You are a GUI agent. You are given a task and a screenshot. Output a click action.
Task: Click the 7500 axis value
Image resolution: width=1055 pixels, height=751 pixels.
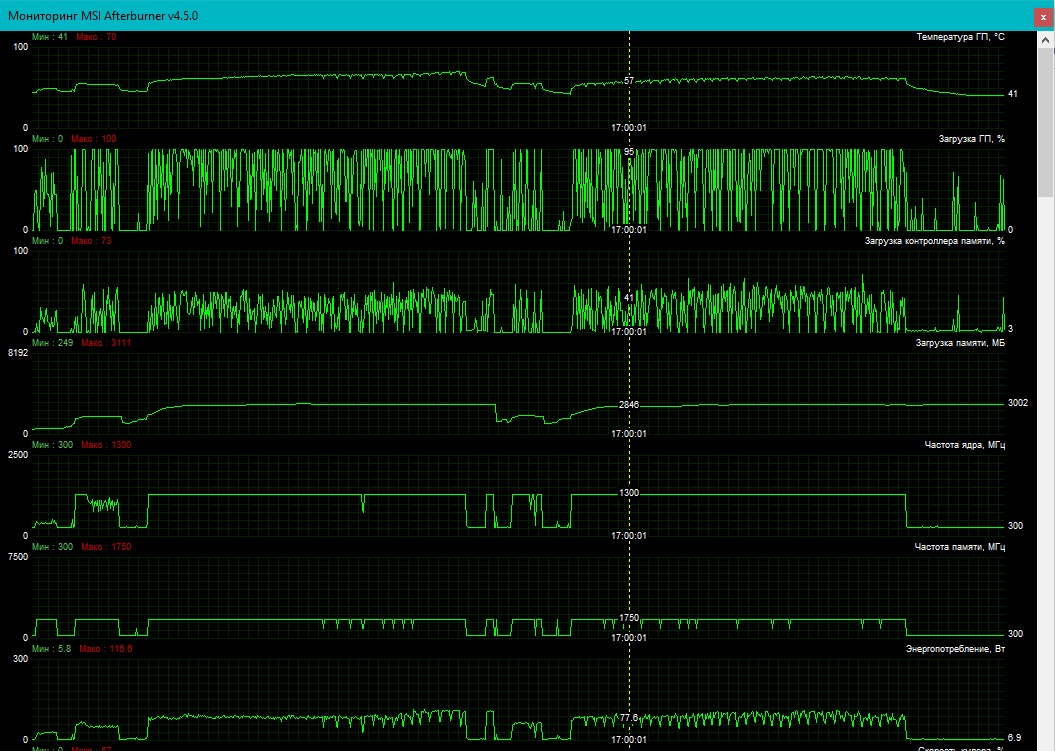pyautogui.click(x=17, y=557)
